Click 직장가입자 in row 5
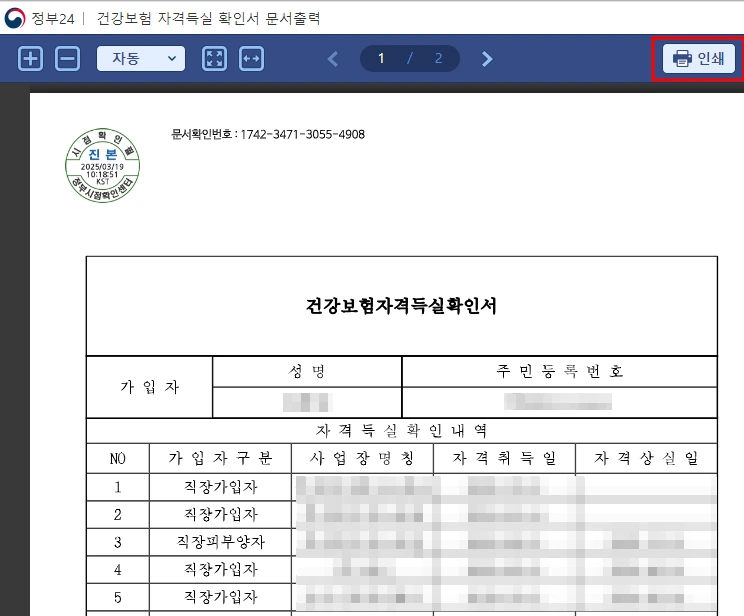 click(x=221, y=597)
